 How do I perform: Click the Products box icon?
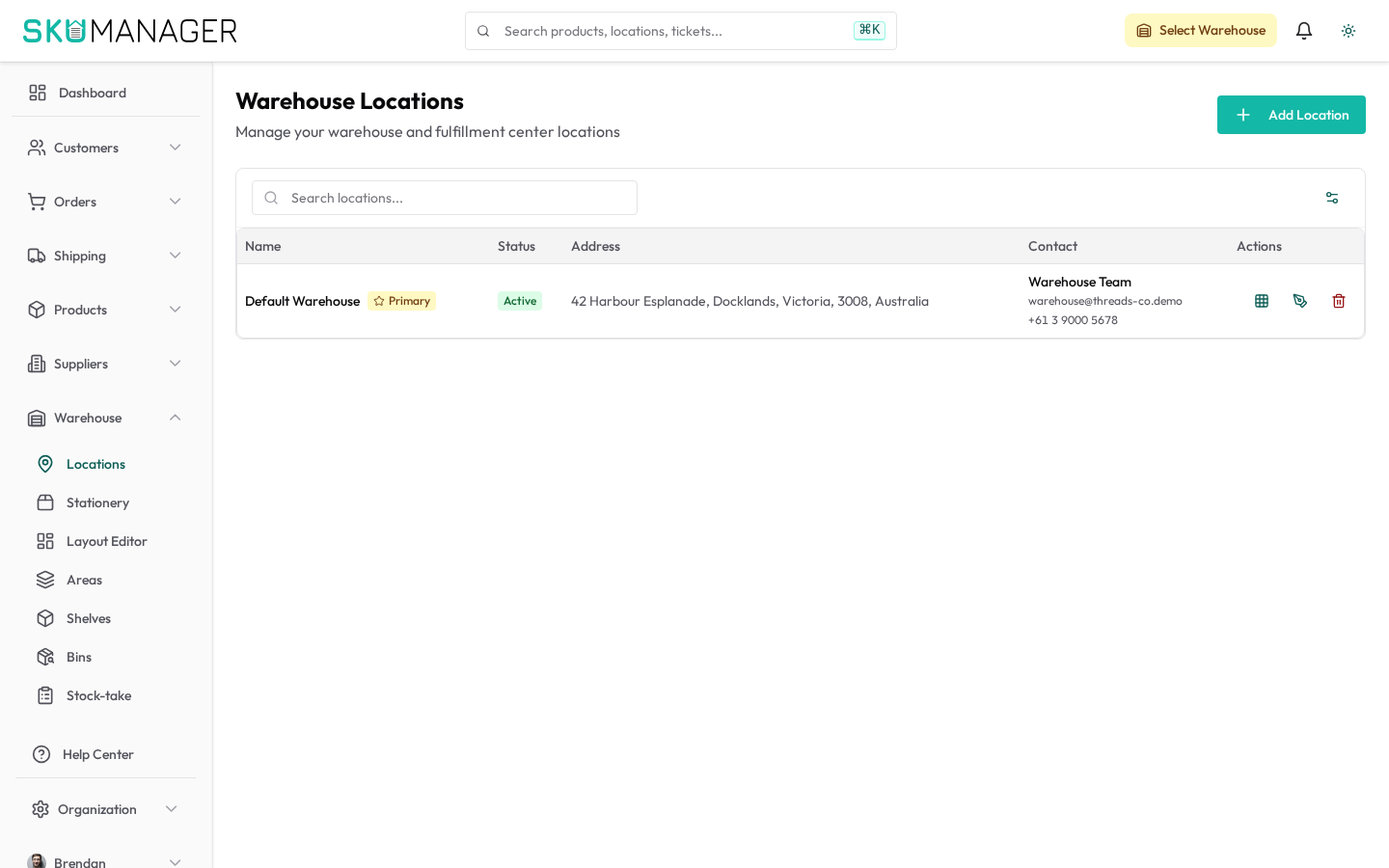coord(37,310)
